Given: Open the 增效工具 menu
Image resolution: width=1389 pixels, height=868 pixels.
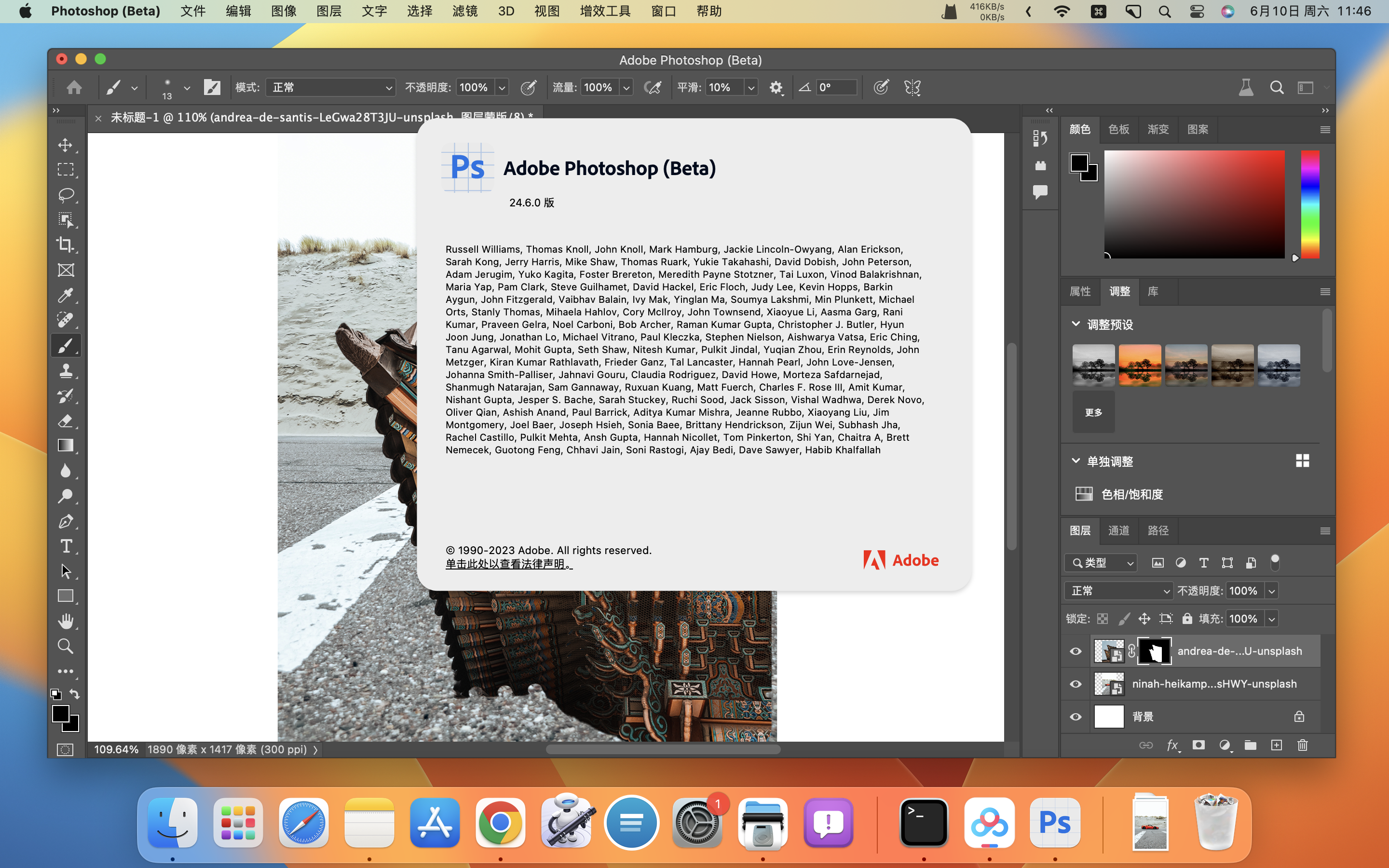Looking at the screenshot, I should tap(605, 11).
